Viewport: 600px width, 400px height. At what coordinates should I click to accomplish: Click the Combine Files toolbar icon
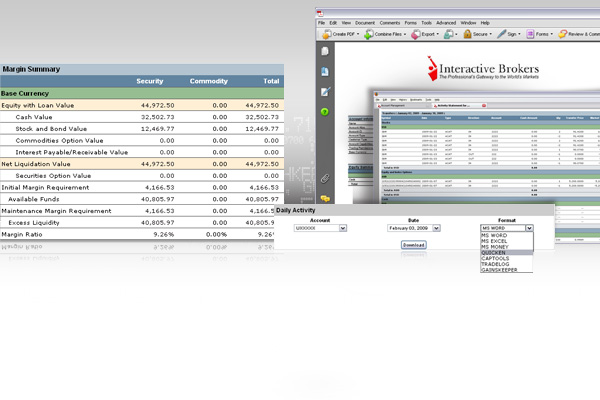(x=368, y=34)
